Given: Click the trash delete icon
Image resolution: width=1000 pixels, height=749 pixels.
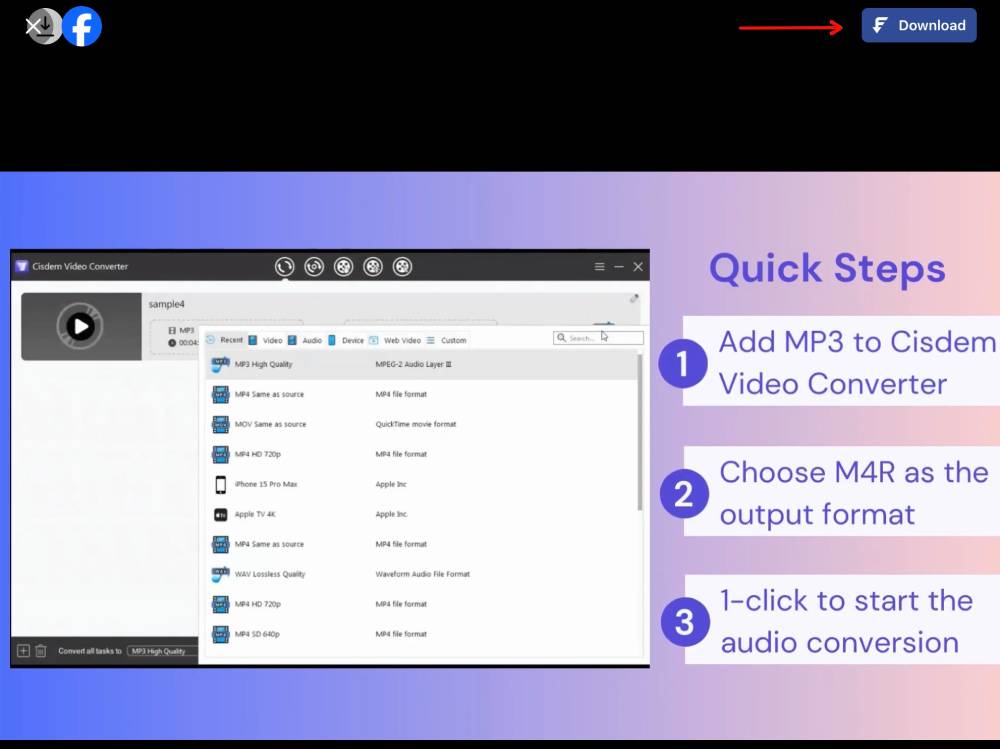Looking at the screenshot, I should coord(41,651).
